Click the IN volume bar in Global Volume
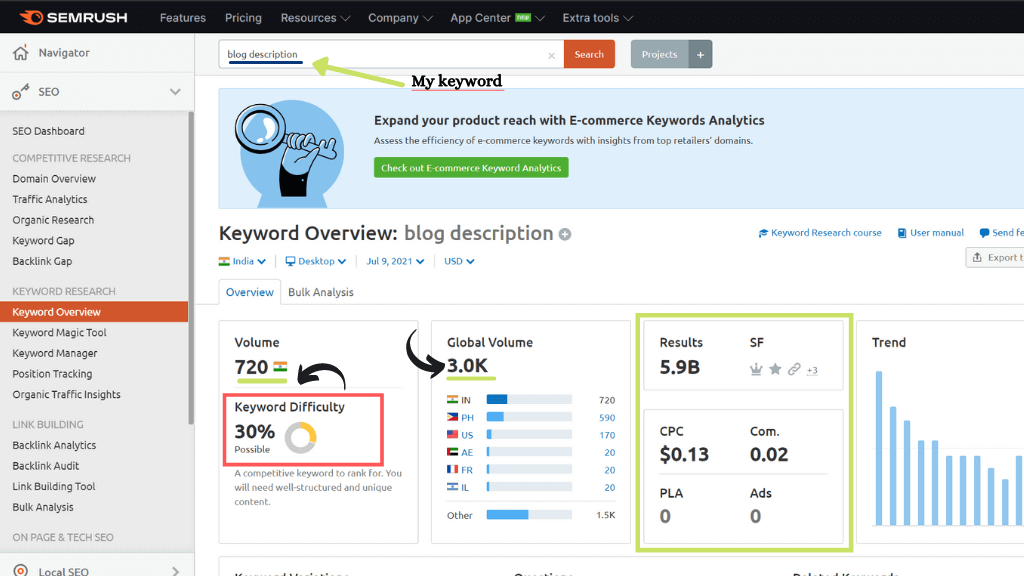Image resolution: width=1024 pixels, height=576 pixels. click(x=529, y=400)
